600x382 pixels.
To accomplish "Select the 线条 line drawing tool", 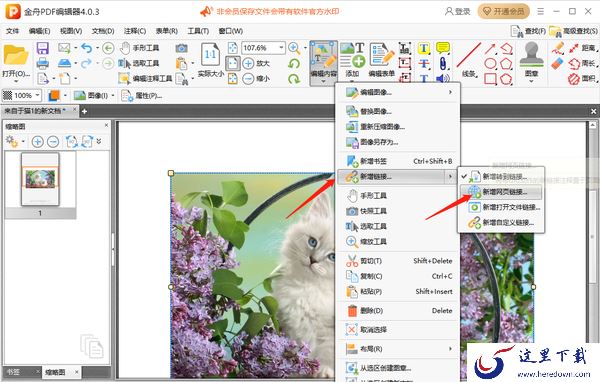I will coord(469,60).
